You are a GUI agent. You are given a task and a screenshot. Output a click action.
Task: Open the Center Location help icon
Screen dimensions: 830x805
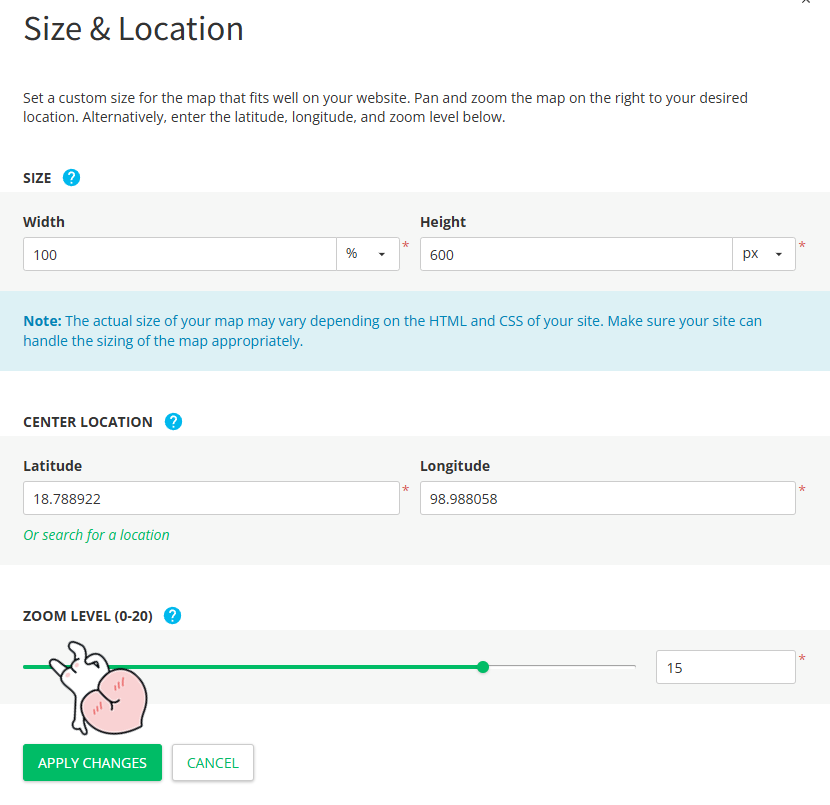(x=173, y=422)
